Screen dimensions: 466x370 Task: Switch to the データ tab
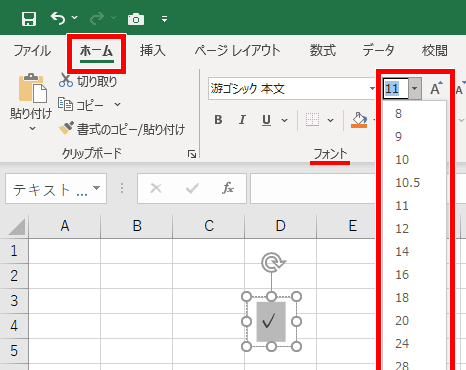[378, 51]
